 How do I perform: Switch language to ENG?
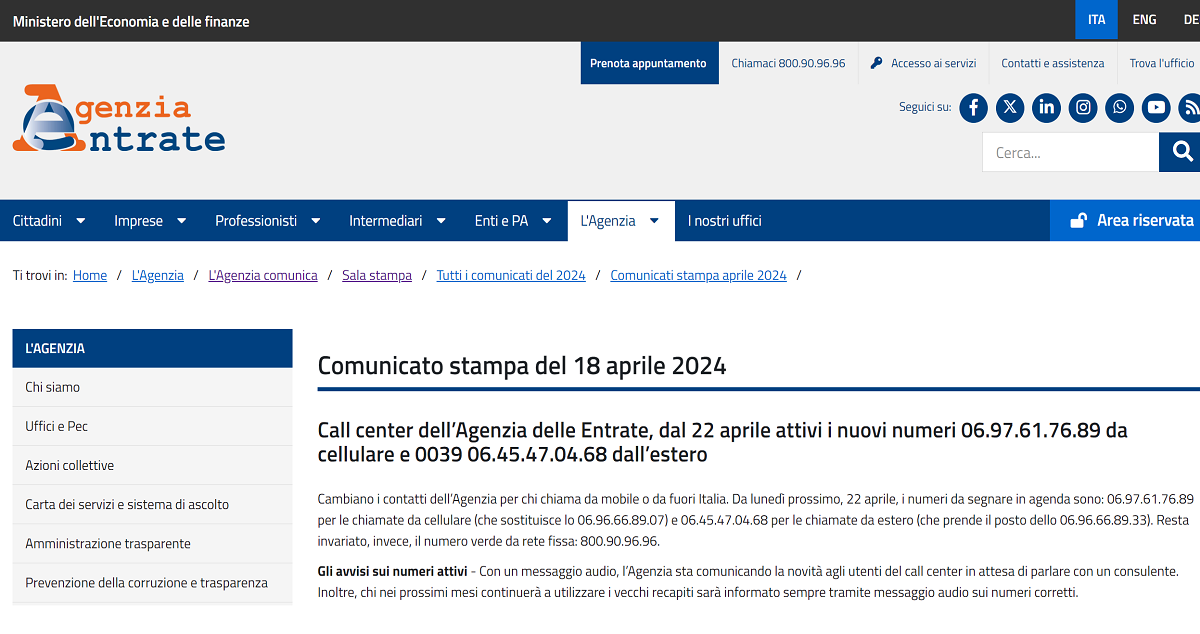(x=1144, y=18)
